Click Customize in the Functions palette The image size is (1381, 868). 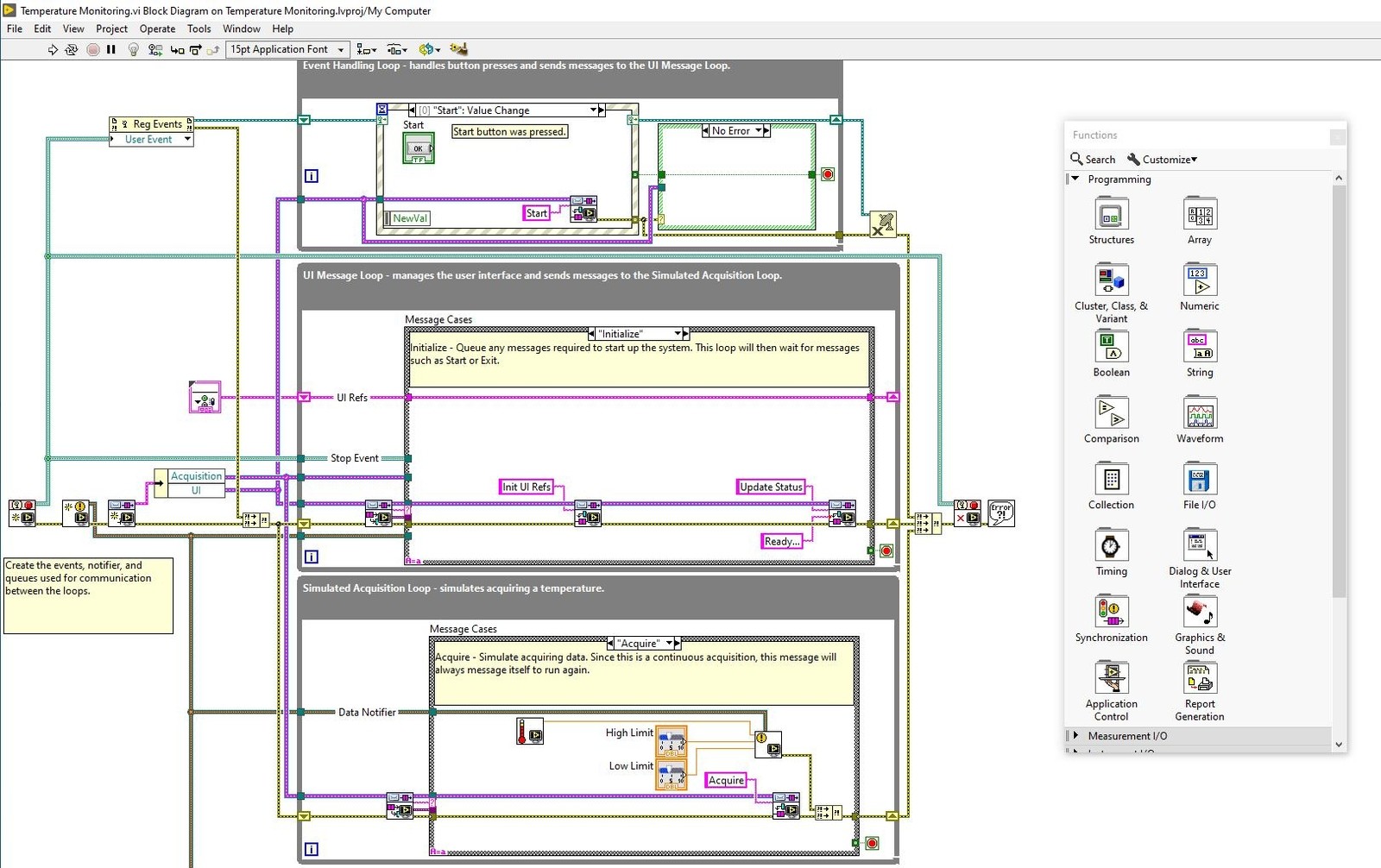click(x=1163, y=160)
